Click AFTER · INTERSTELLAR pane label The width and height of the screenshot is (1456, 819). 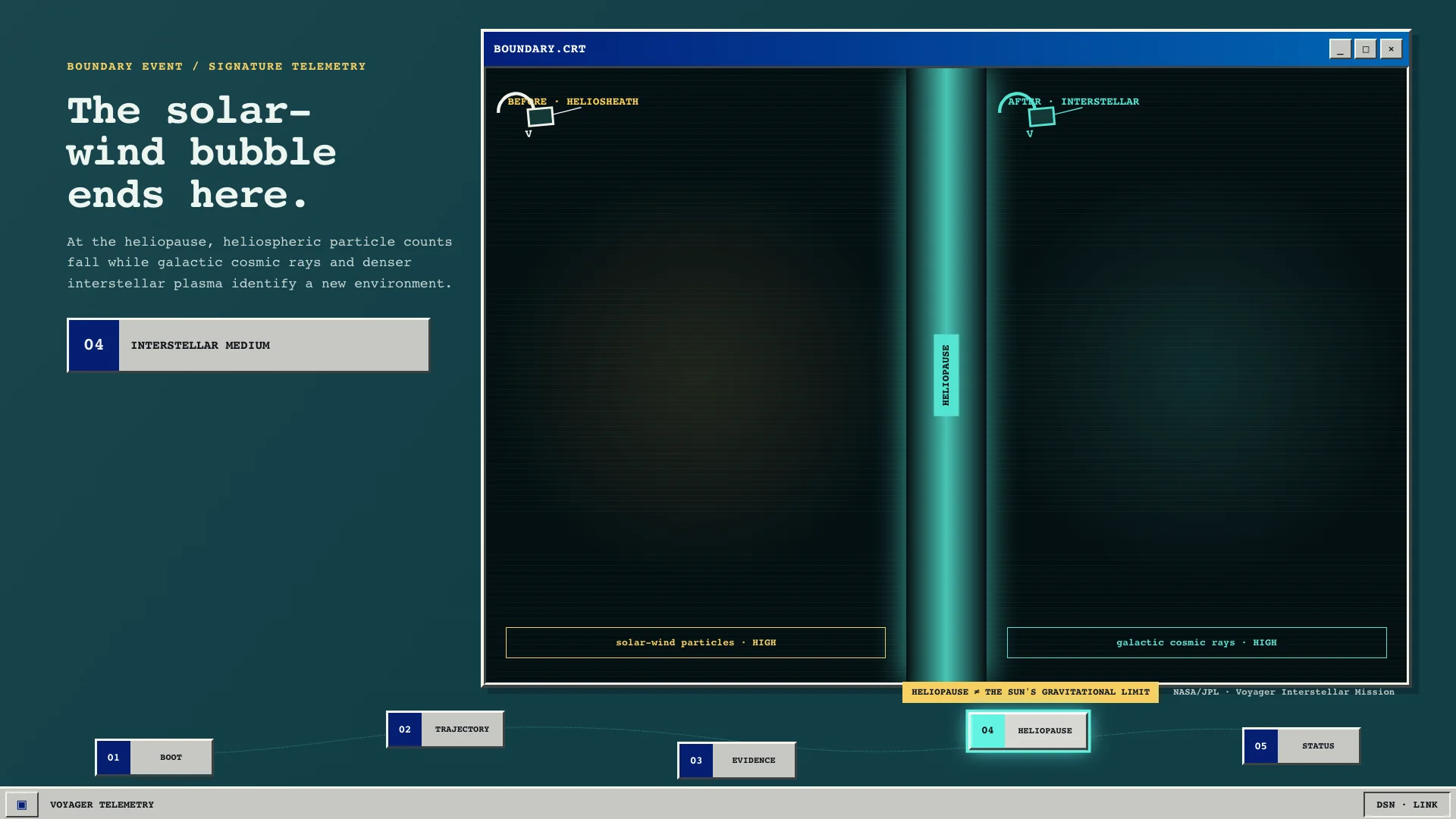[1074, 102]
